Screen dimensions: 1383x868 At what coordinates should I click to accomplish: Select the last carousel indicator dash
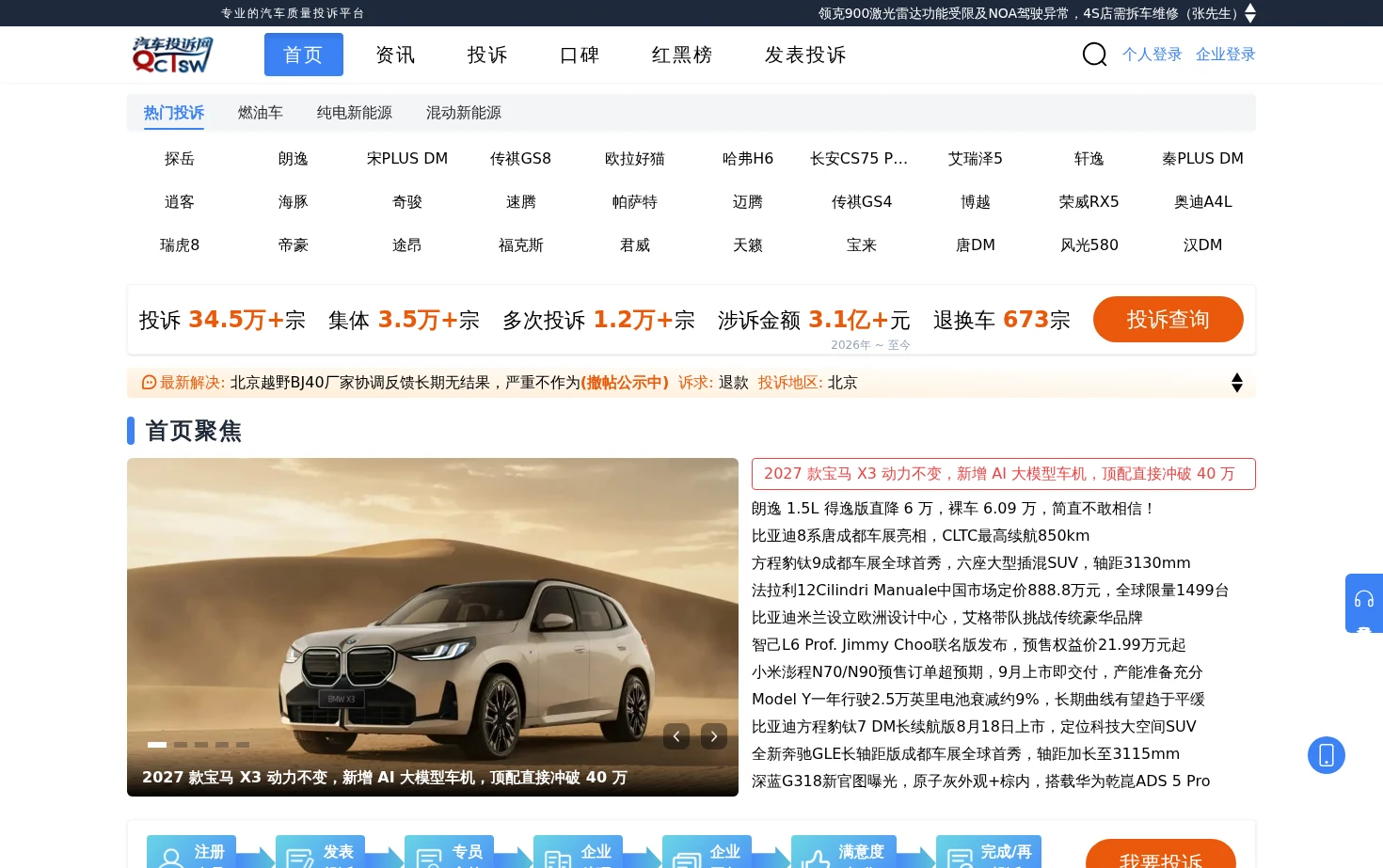click(243, 745)
